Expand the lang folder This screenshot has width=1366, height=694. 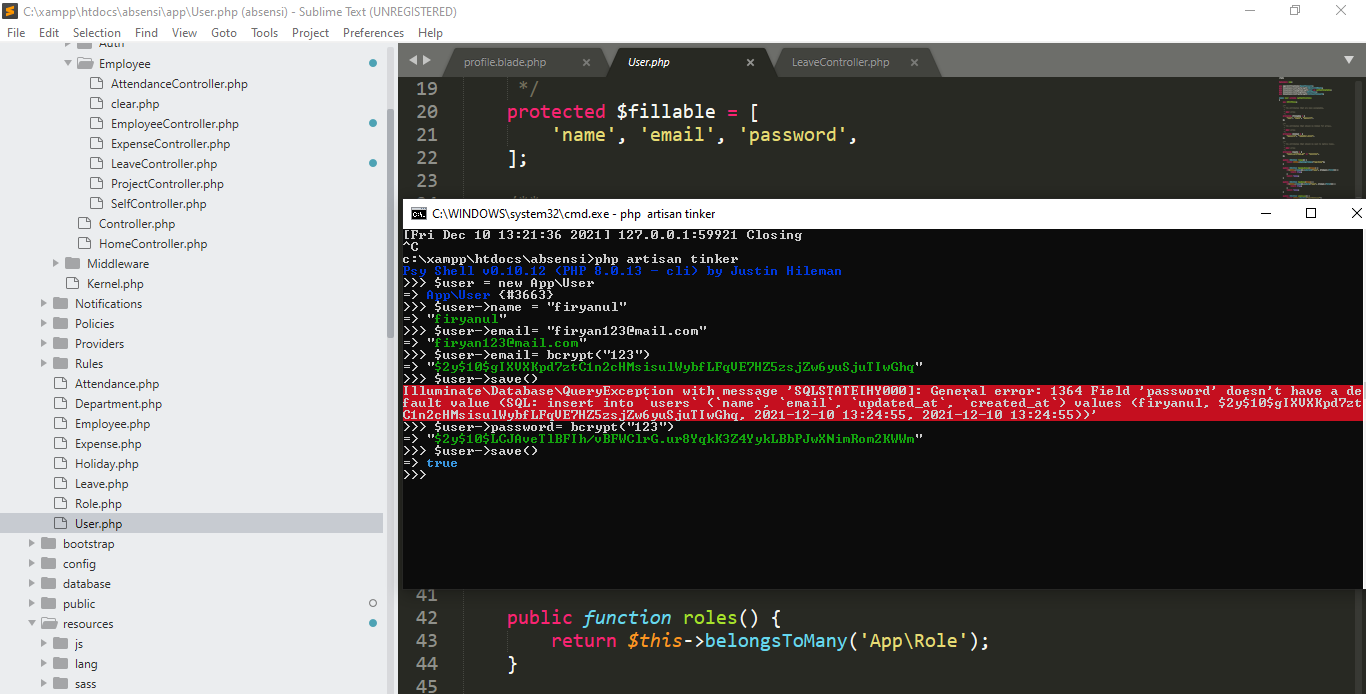pos(45,663)
